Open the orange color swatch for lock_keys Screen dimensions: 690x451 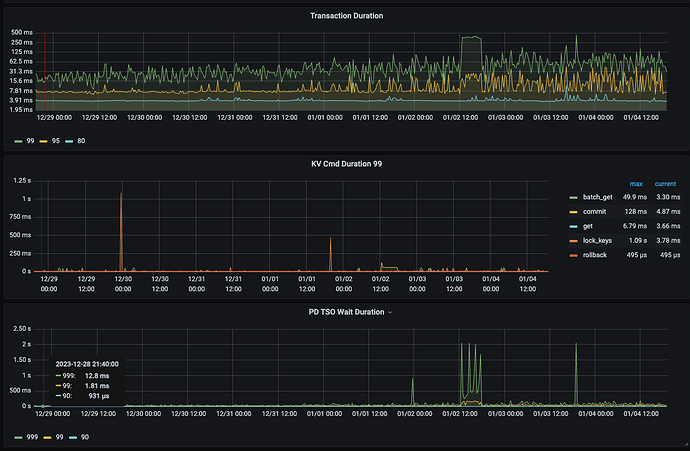(573, 241)
